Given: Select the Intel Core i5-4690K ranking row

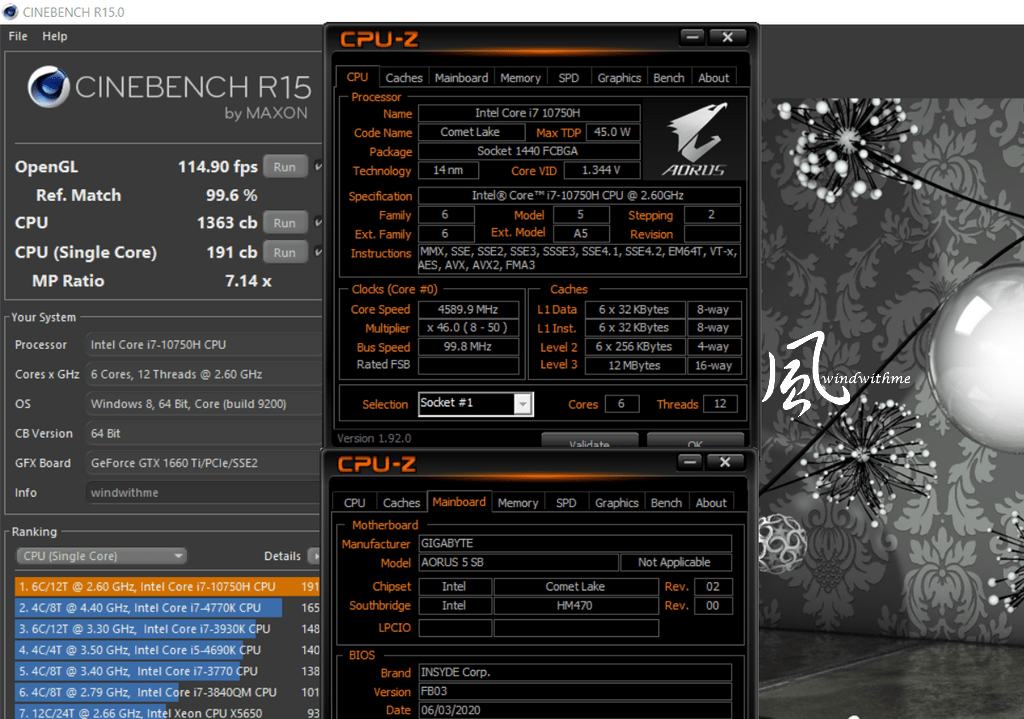Looking at the screenshot, I should pyautogui.click(x=167, y=650).
